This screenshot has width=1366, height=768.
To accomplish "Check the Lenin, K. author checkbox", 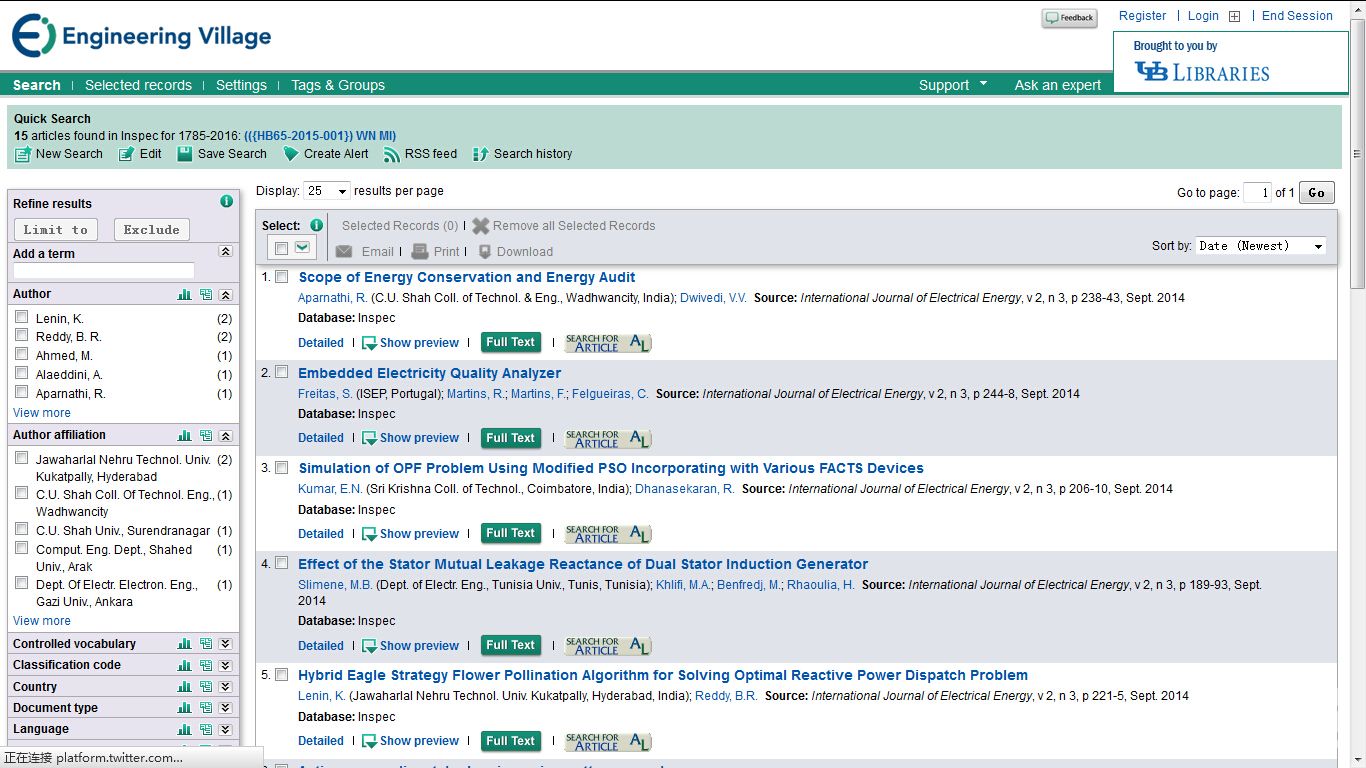I will pos(22,317).
